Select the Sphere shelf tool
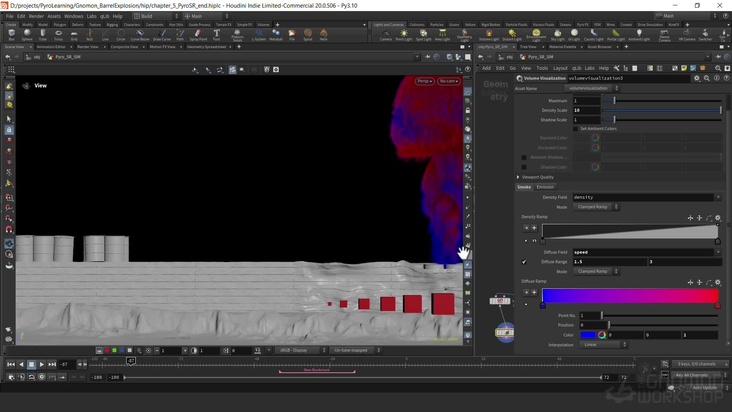732x412 pixels. [x=27, y=35]
